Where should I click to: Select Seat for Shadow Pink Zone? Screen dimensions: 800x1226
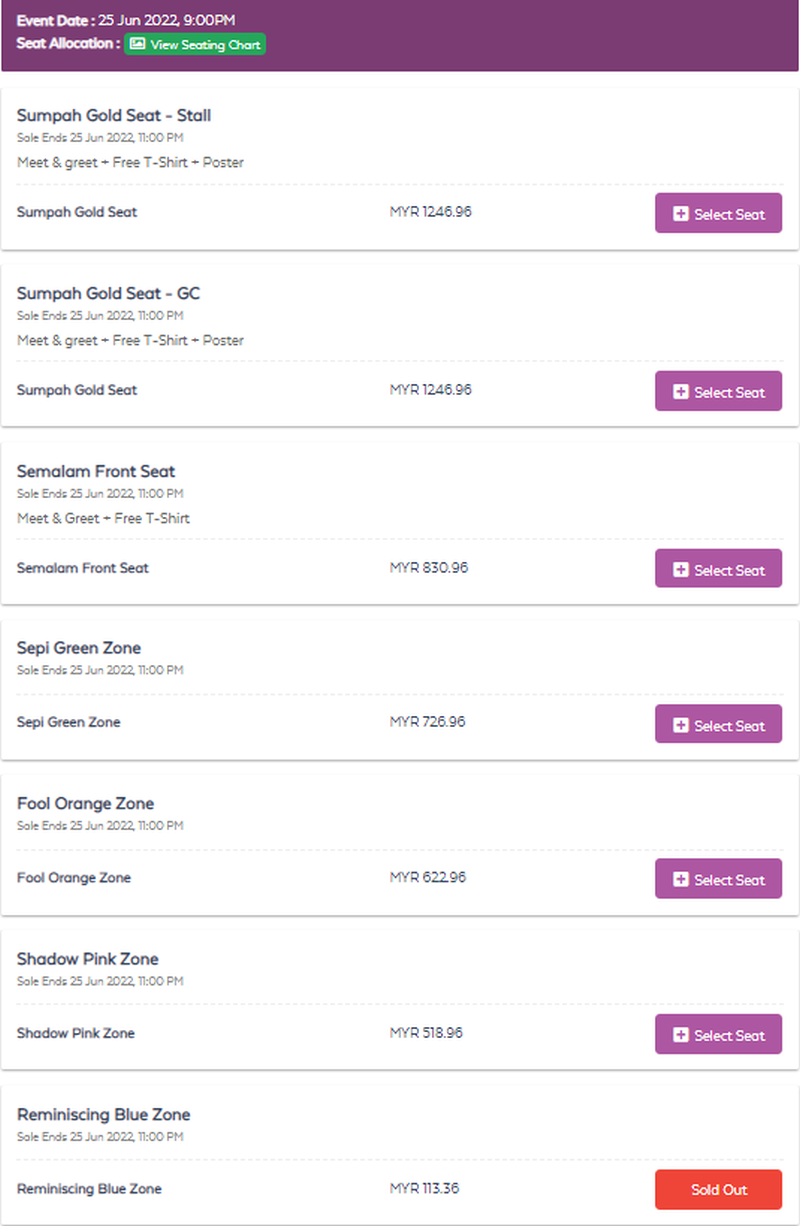(x=718, y=1034)
